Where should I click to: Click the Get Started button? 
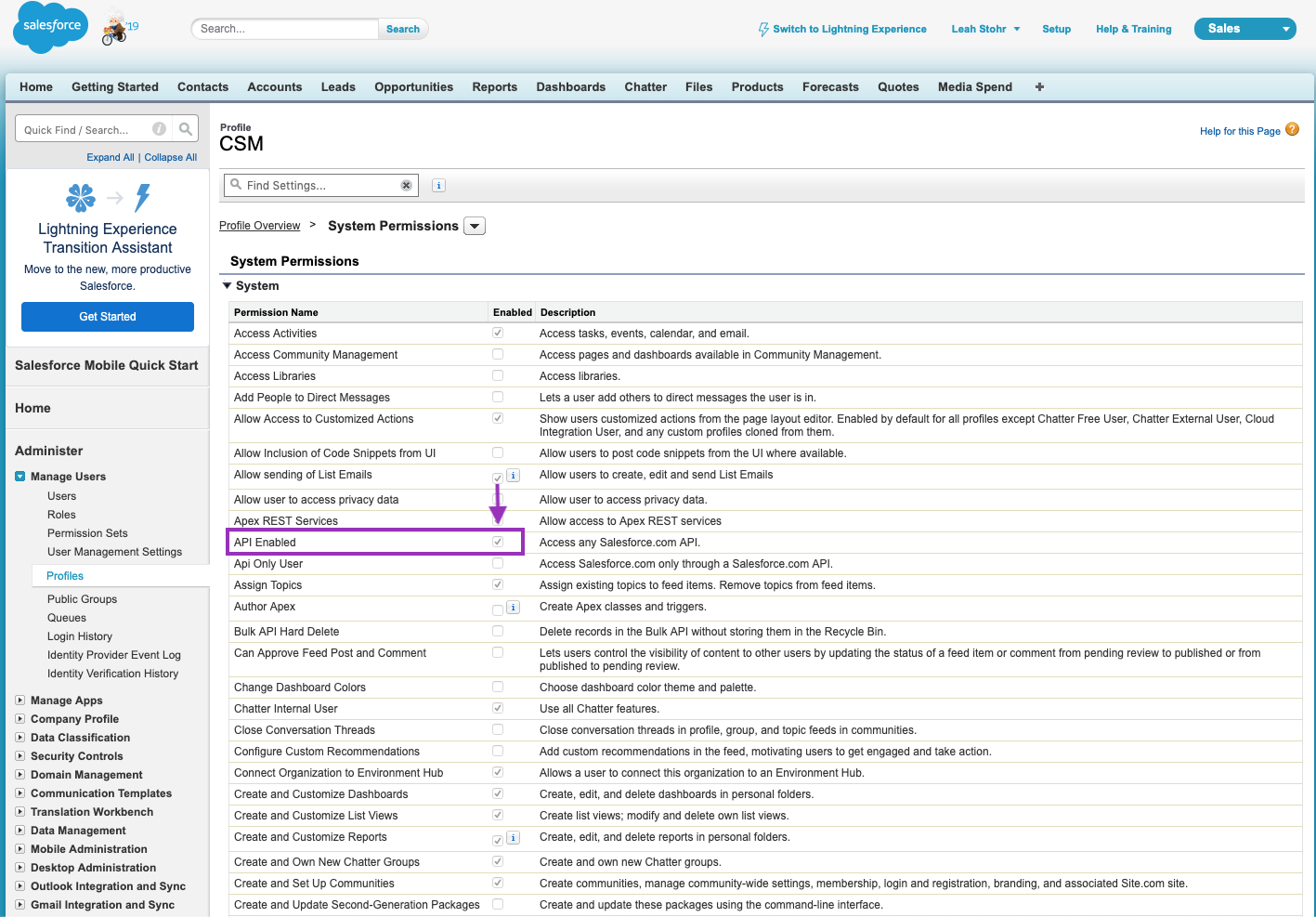(108, 317)
